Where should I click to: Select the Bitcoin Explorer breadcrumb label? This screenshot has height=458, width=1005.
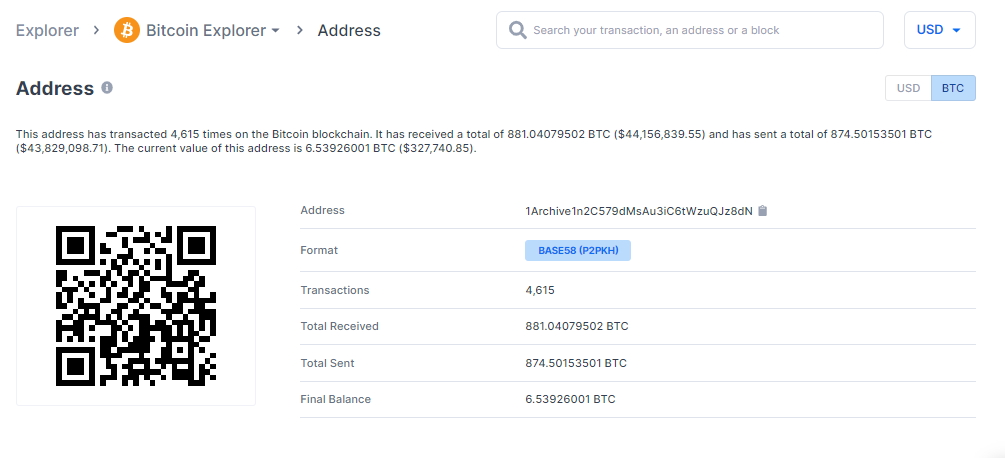pos(206,30)
